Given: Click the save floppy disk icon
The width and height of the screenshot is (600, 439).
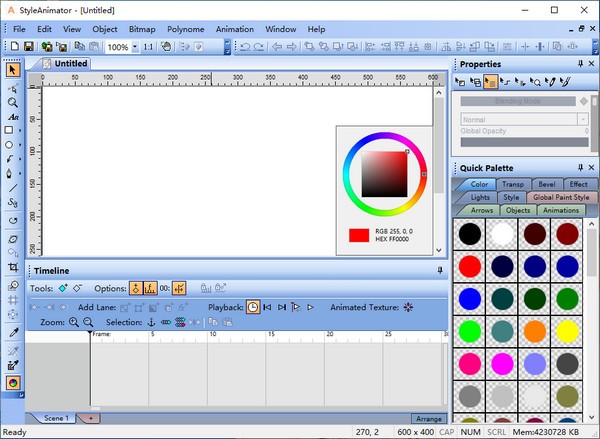Looking at the screenshot, I should click(x=29, y=46).
